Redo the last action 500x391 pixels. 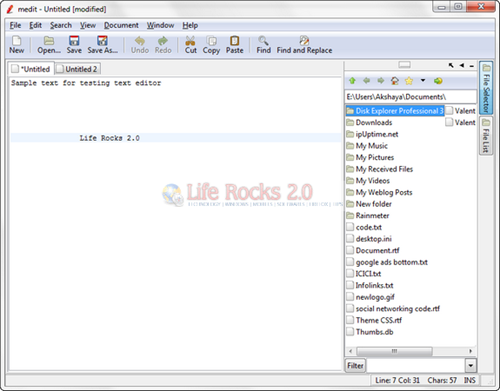coord(163,45)
